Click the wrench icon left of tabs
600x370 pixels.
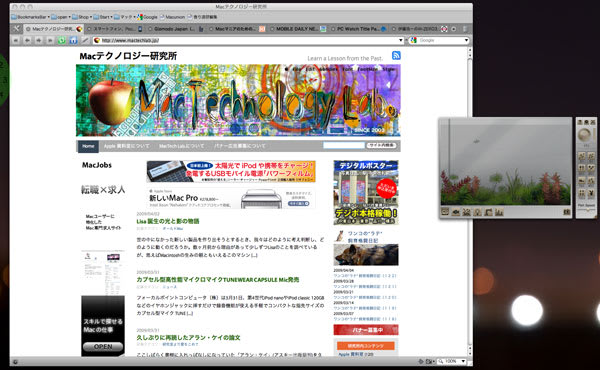point(16,29)
